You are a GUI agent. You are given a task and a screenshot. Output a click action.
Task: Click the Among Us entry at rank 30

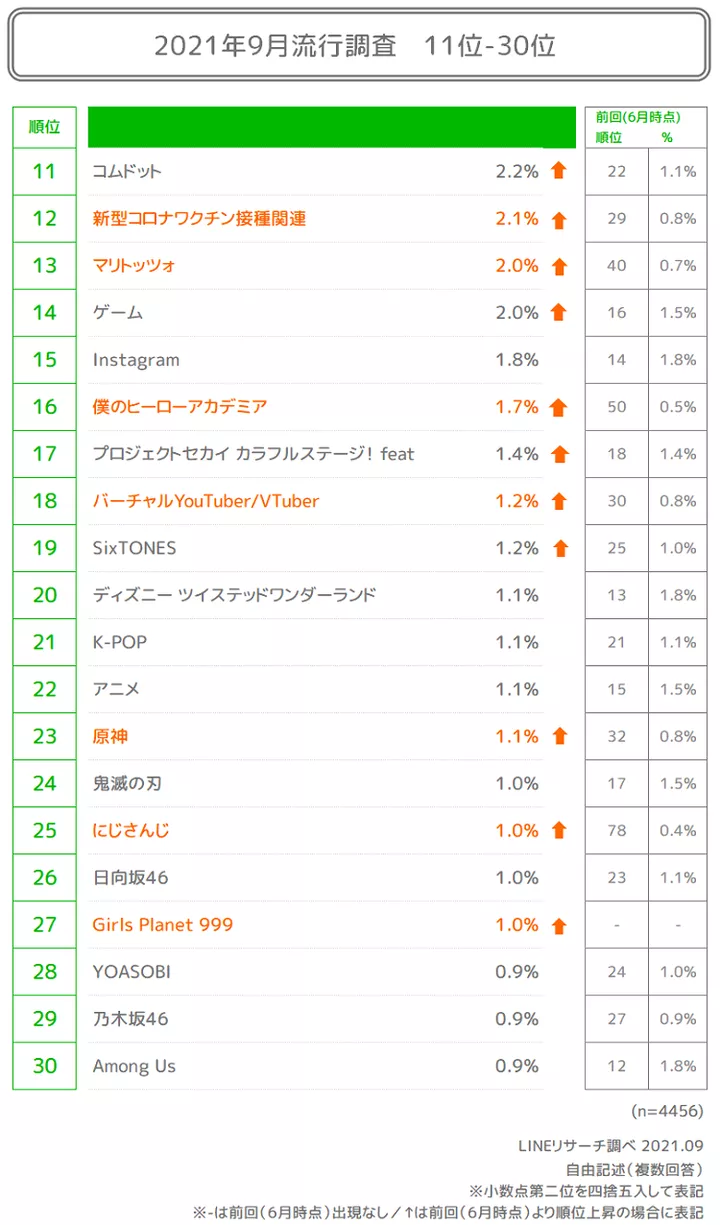(x=134, y=1066)
